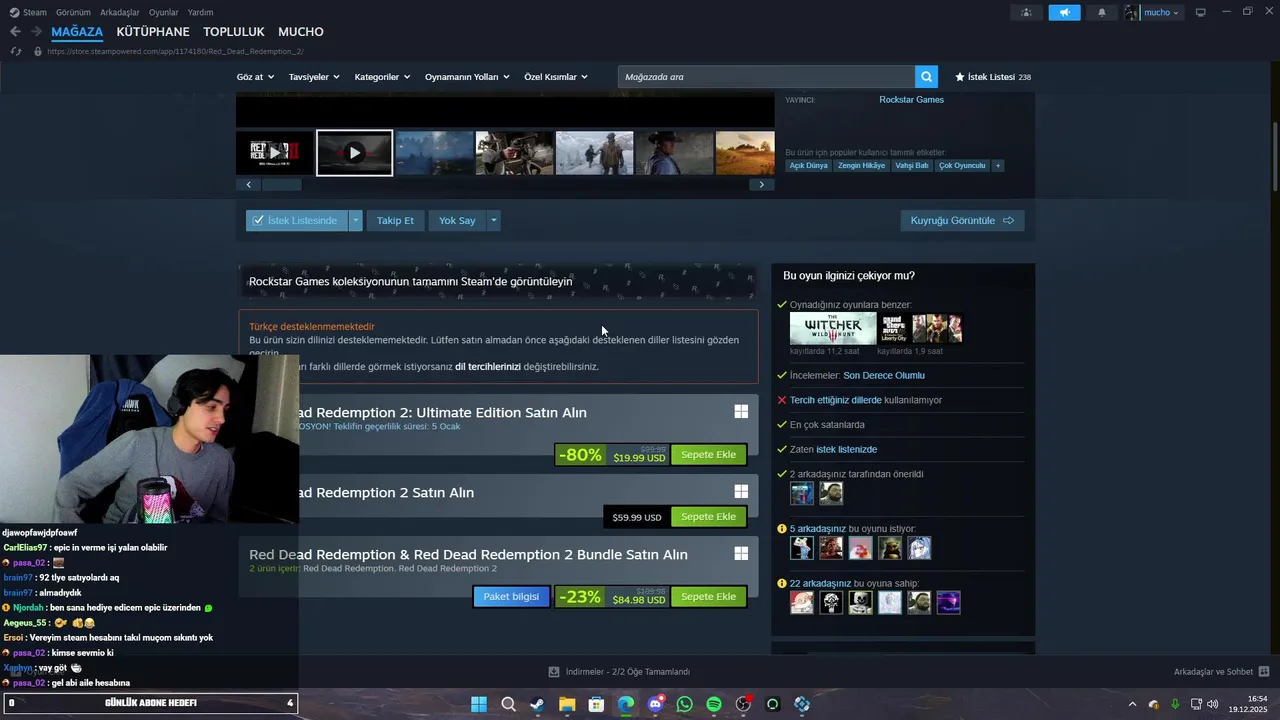The image size is (1280, 720).
Task: Expand Kategoriler menu
Action: tap(382, 77)
